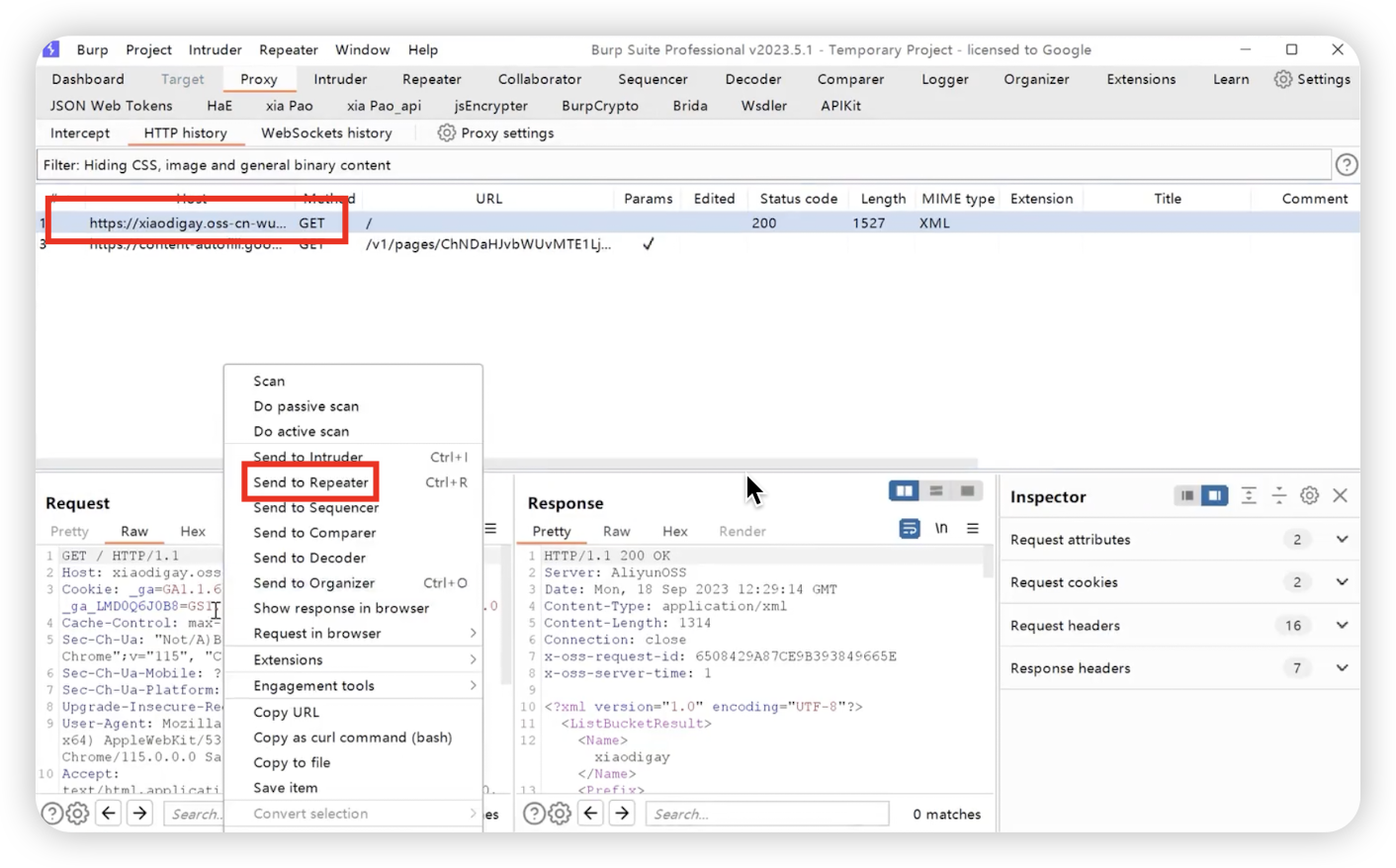Screen dimensions: 1396x868
Task: Open Proxy settings gear
Action: coord(447,132)
